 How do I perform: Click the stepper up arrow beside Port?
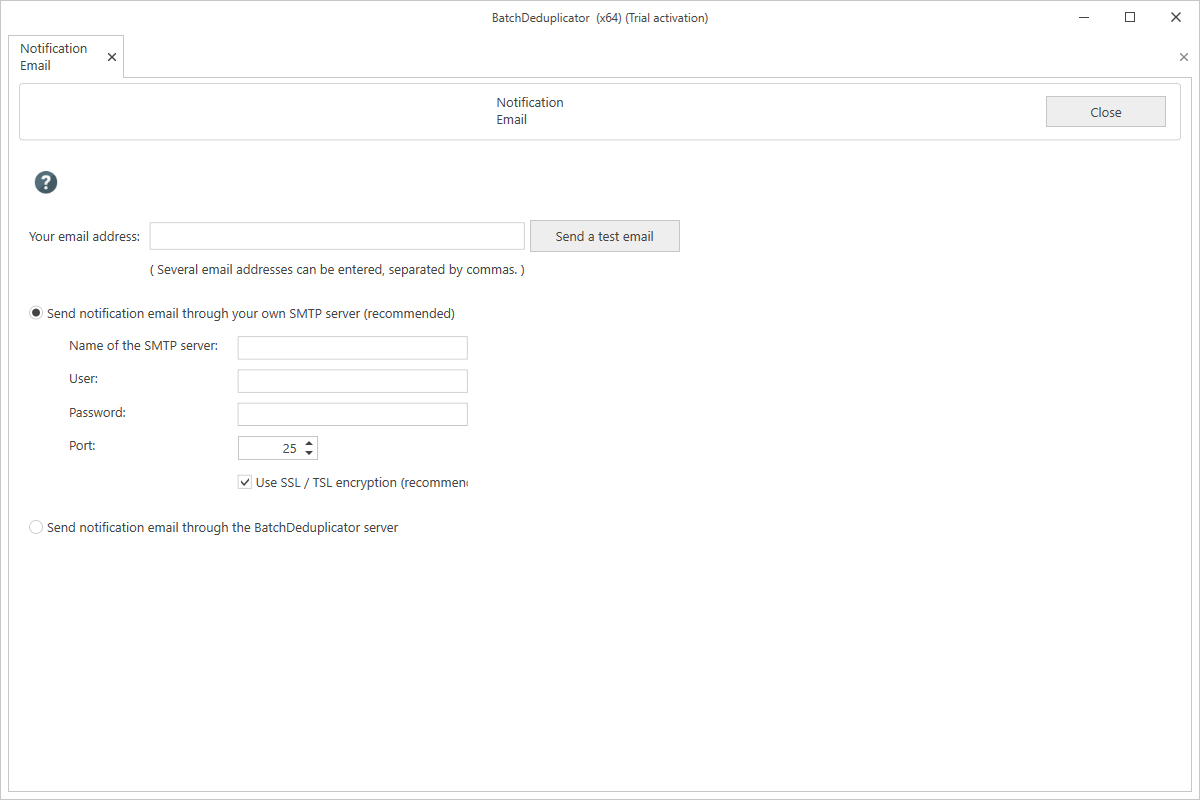309,442
